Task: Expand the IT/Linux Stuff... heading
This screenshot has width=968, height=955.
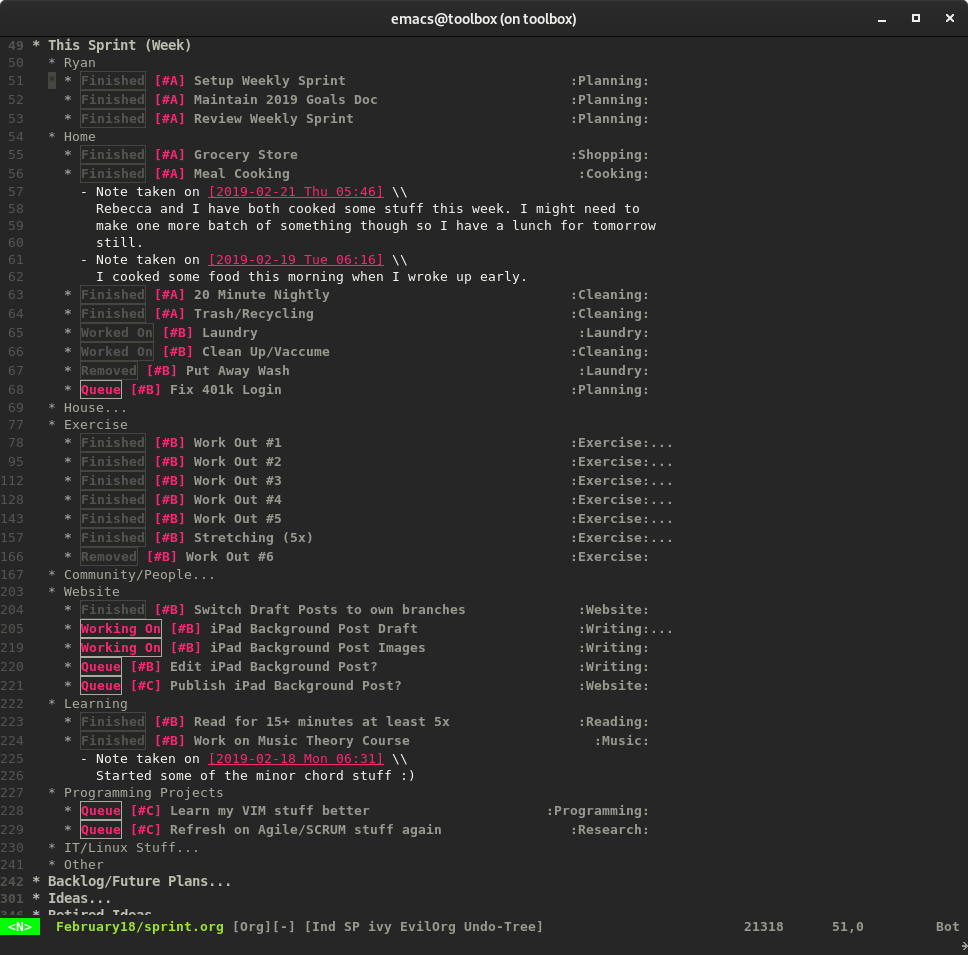Action: point(131,848)
